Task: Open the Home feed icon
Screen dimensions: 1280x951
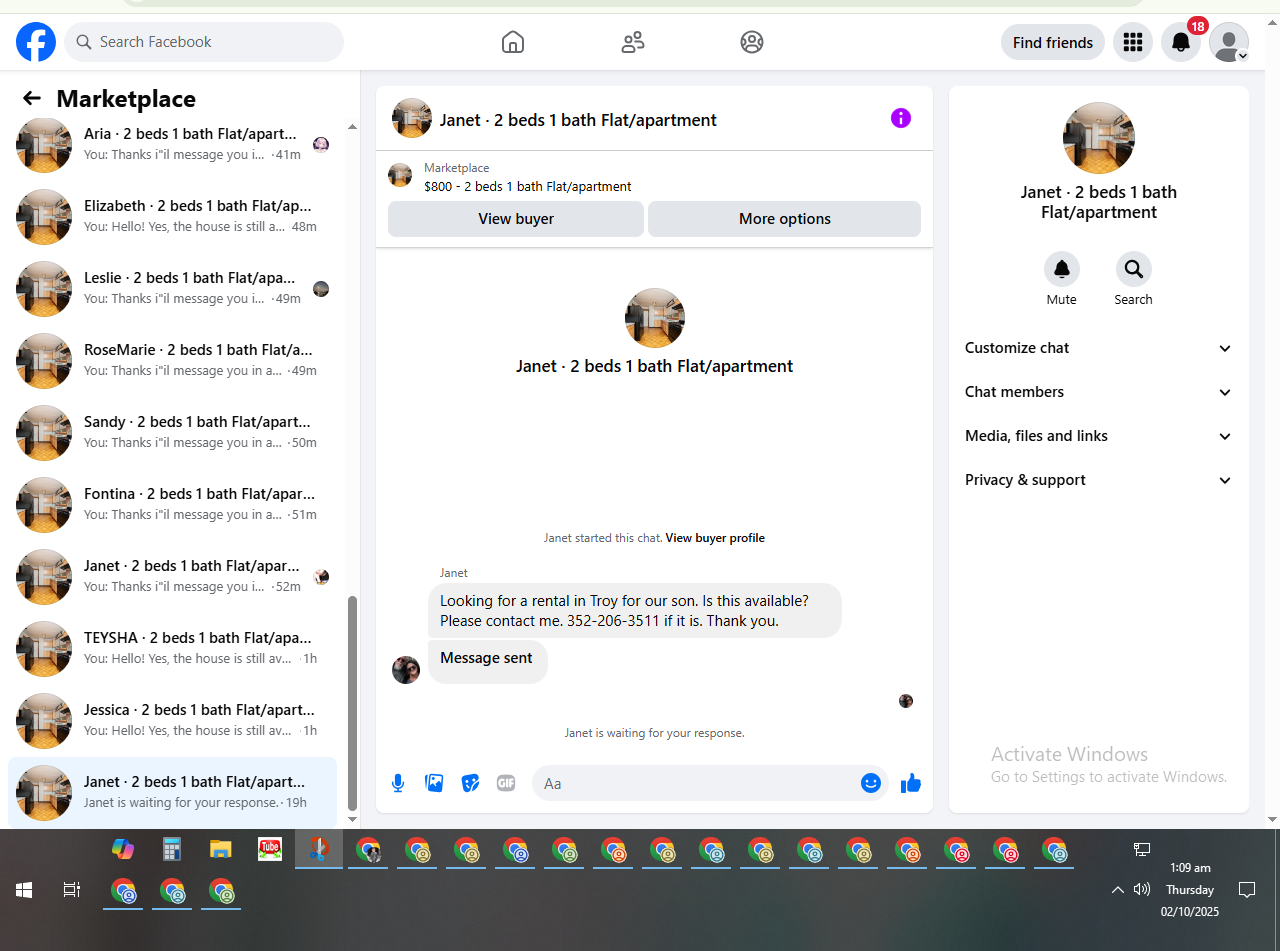Action: [513, 42]
